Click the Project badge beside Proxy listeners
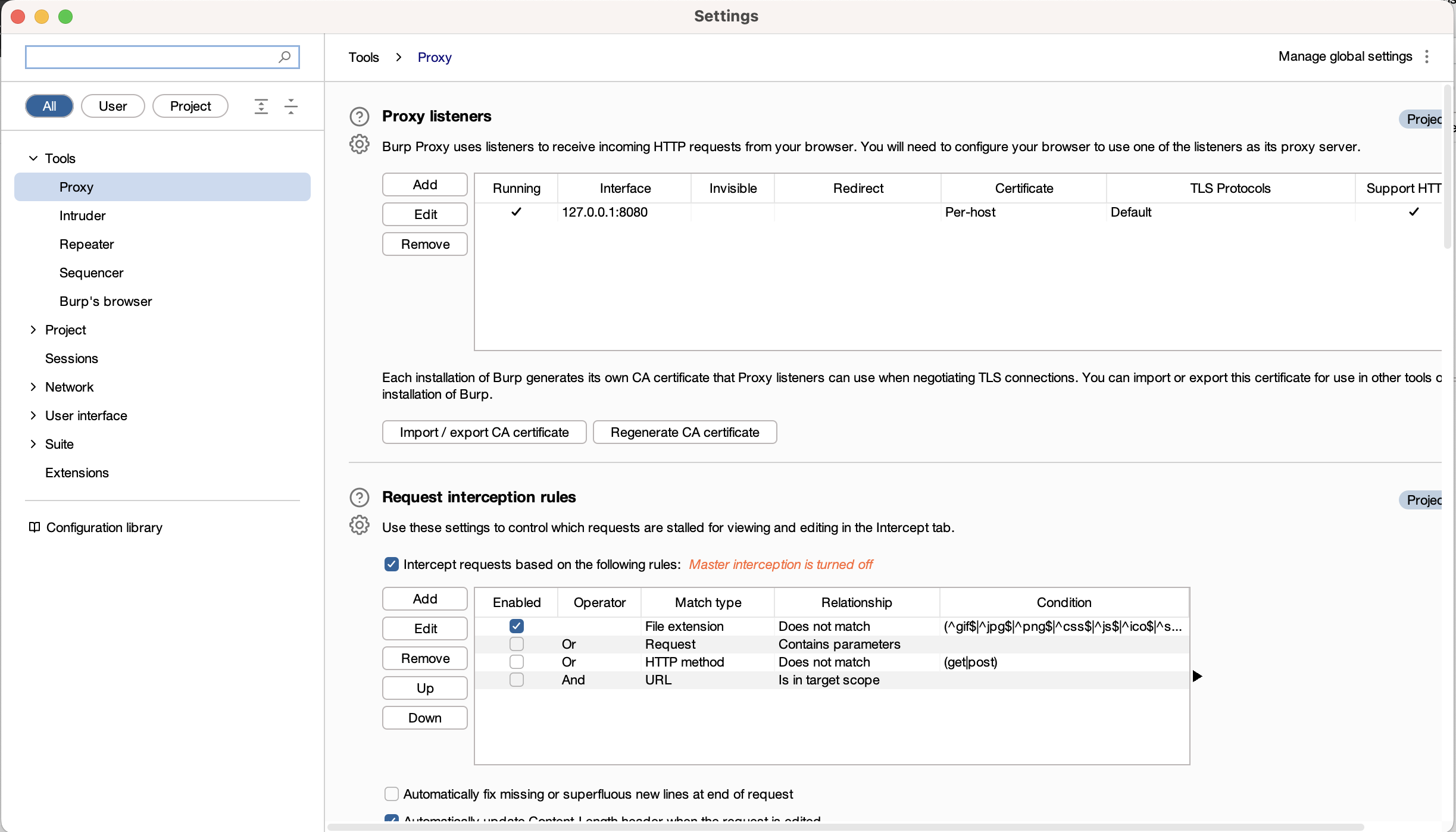This screenshot has height=832, width=1456. point(1421,119)
